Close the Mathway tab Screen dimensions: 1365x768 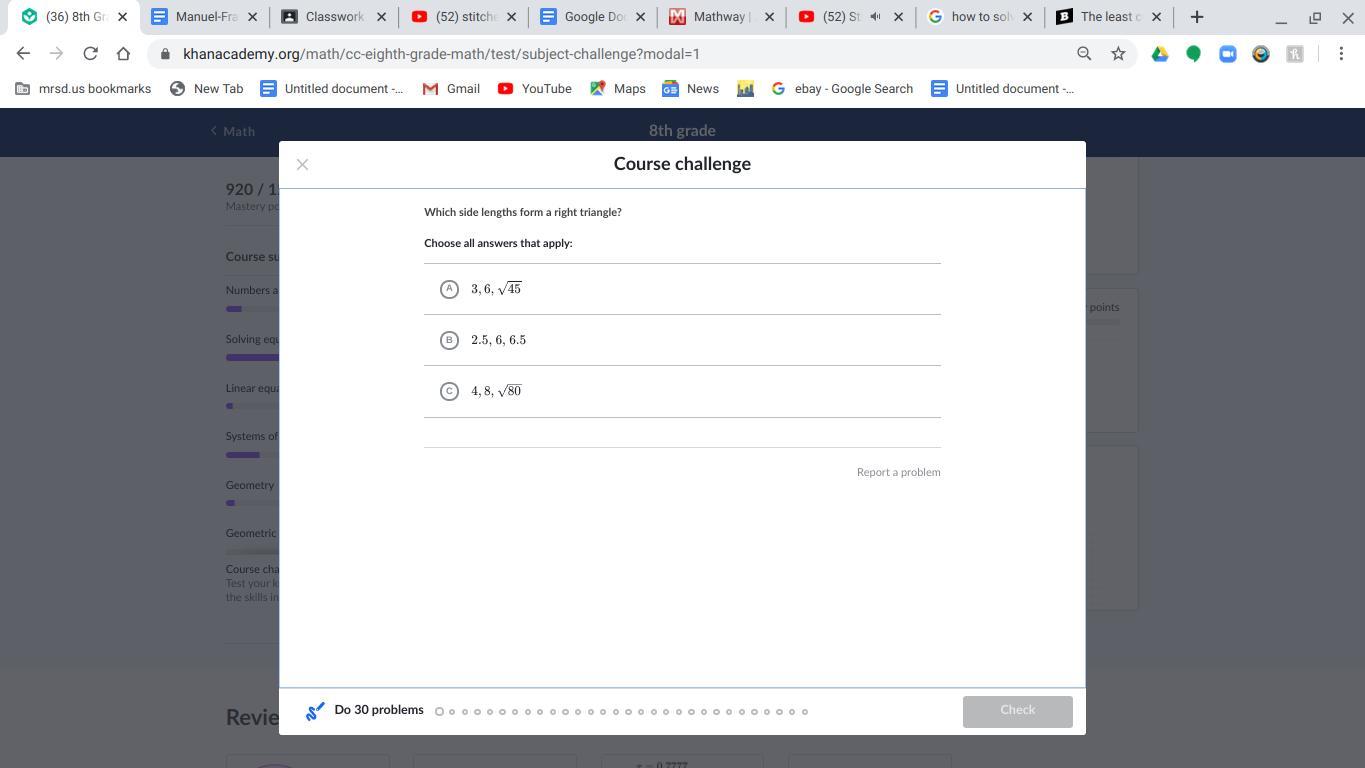(769, 17)
